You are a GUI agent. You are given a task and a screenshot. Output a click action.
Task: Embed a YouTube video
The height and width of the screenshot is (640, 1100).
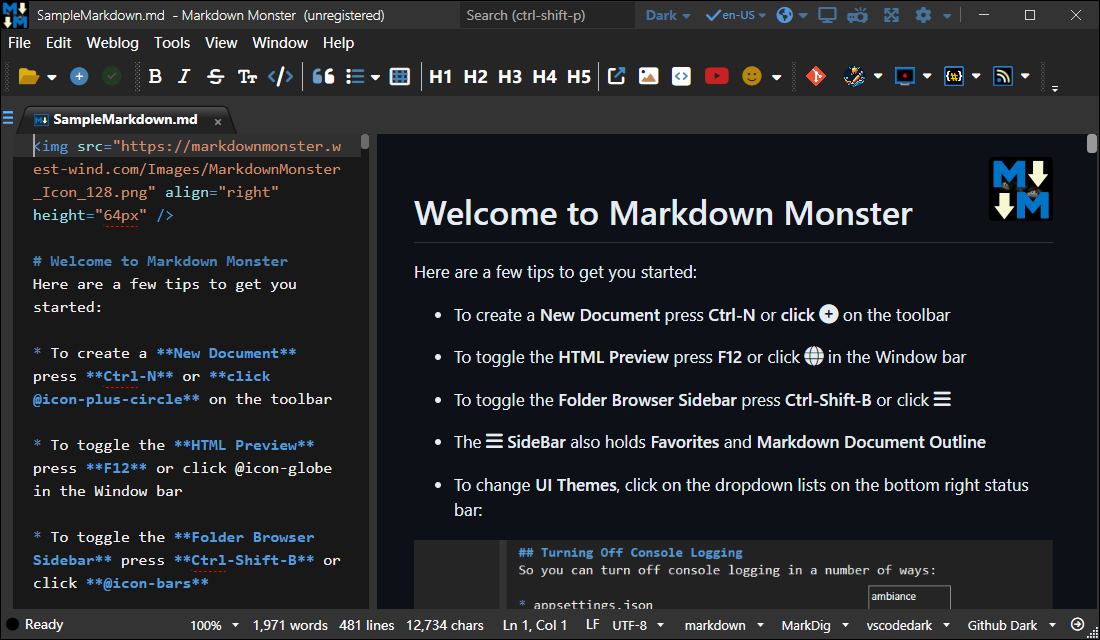(x=716, y=76)
